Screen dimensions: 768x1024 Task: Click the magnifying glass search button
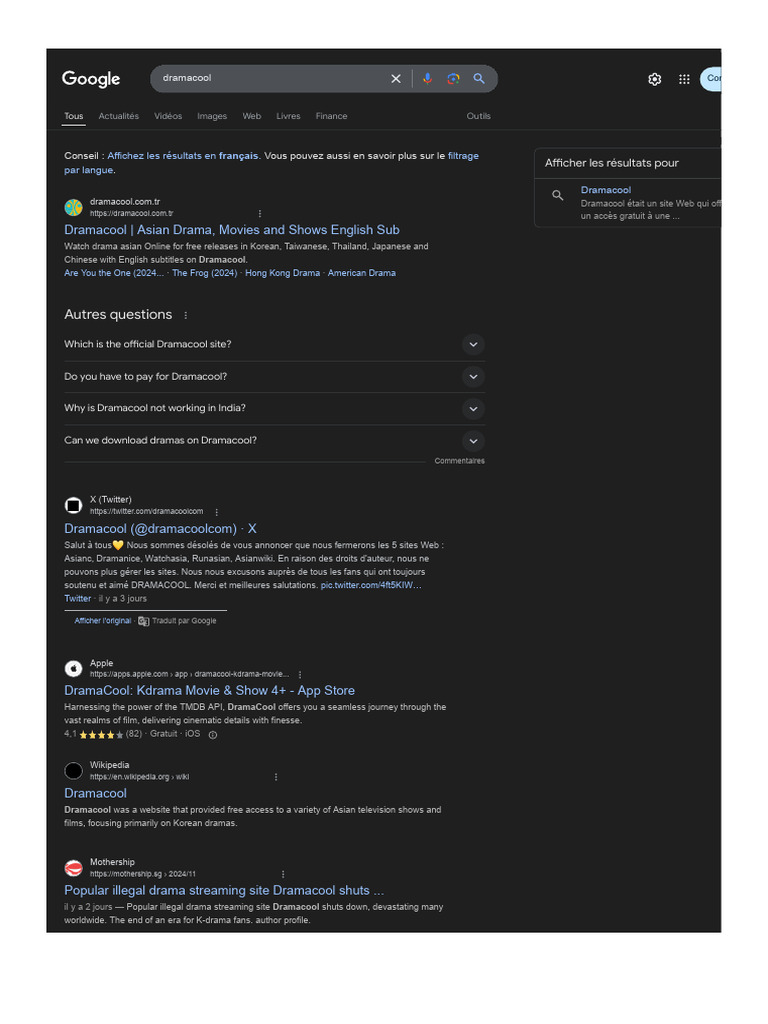(479, 79)
